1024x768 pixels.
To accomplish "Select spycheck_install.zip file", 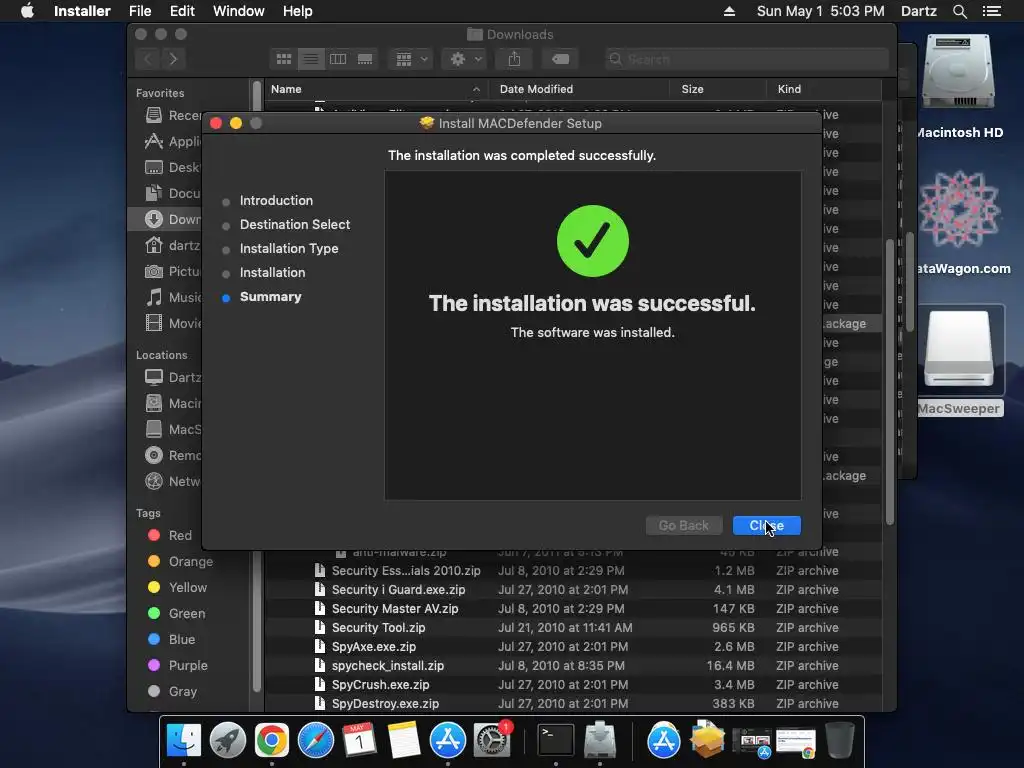I will [x=573, y=665].
